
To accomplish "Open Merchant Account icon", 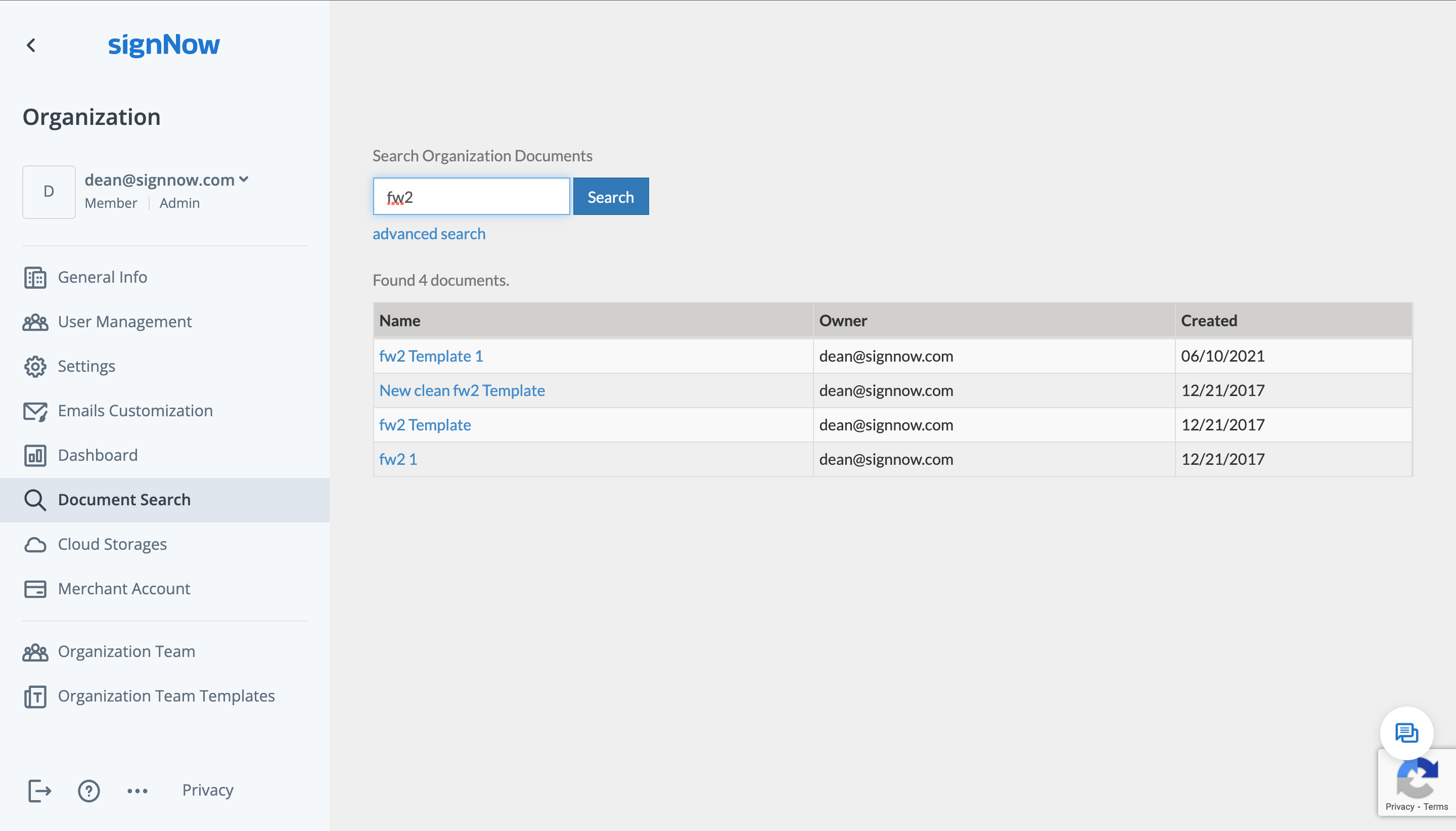I will click(36, 588).
